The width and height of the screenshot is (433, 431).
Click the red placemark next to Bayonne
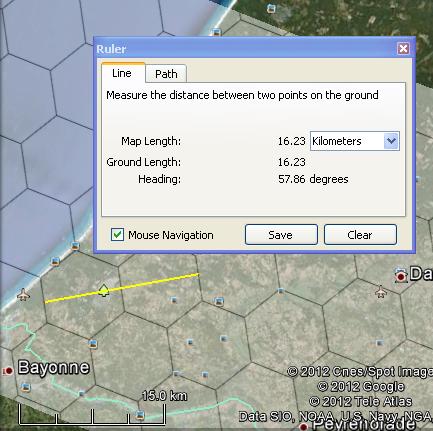point(8,371)
